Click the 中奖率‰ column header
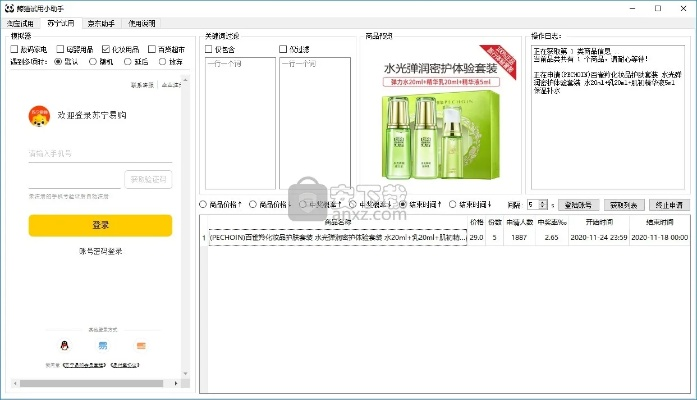Viewport: 697px width, 400px height. (x=552, y=222)
